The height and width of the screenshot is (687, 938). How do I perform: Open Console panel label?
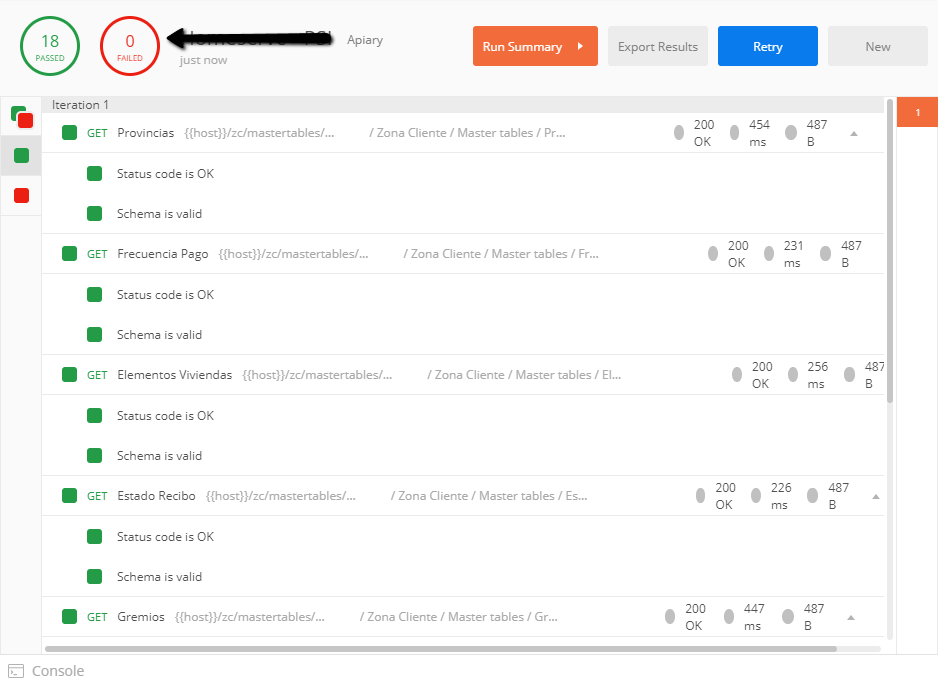58,671
